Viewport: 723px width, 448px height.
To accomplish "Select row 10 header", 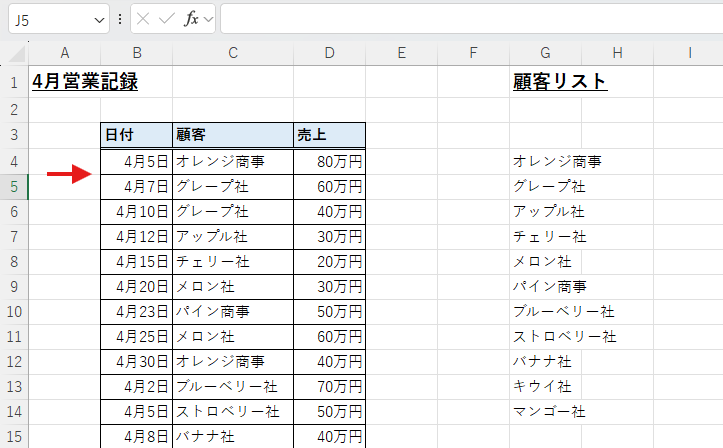I will click(x=14, y=311).
